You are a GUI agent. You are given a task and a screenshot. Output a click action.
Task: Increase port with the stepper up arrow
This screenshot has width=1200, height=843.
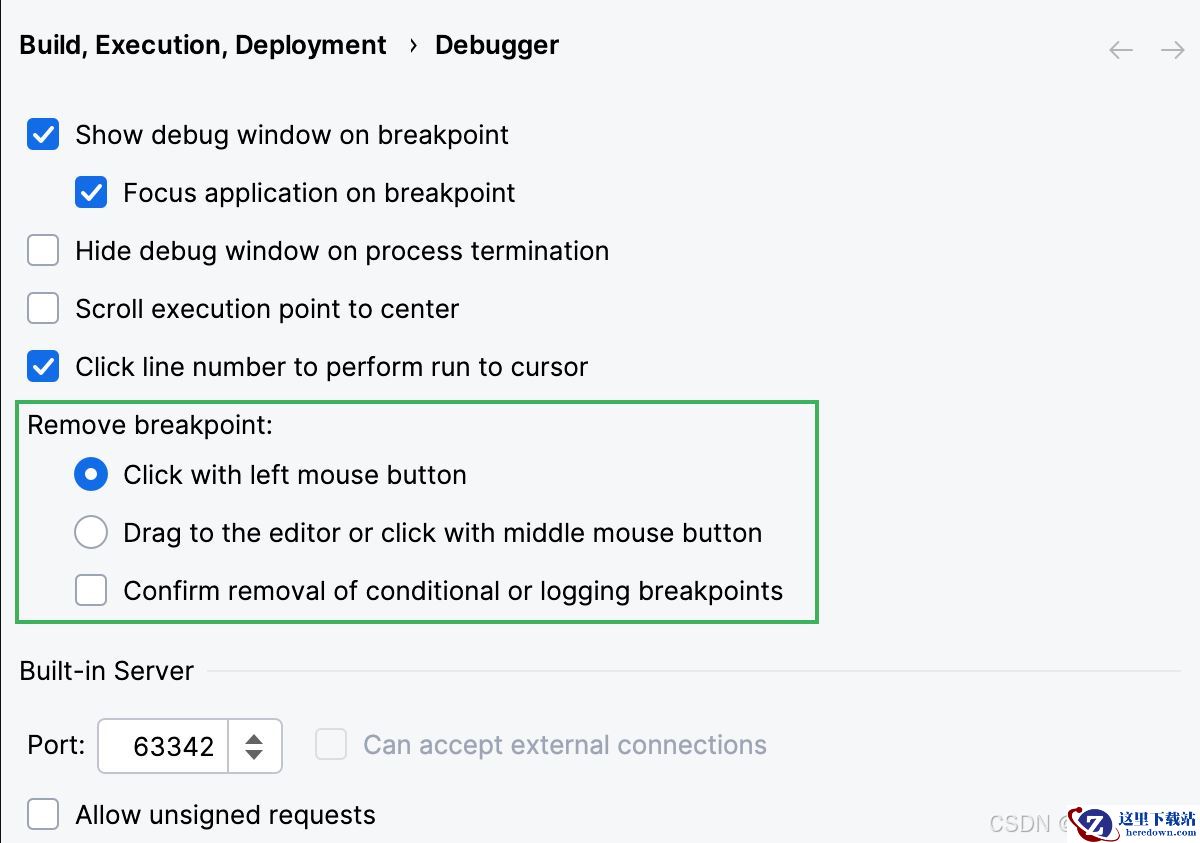point(254,739)
